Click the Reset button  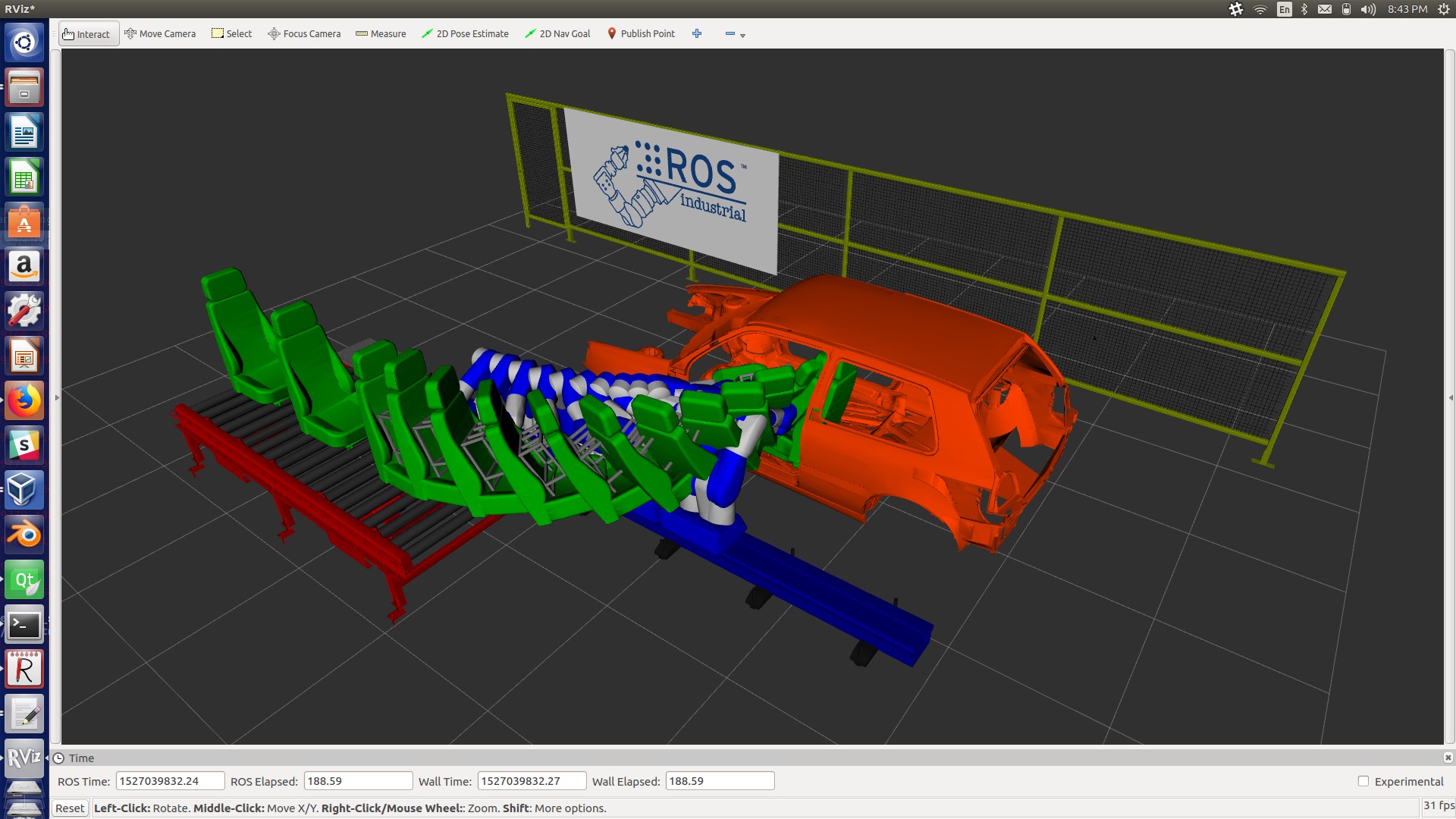[x=70, y=808]
